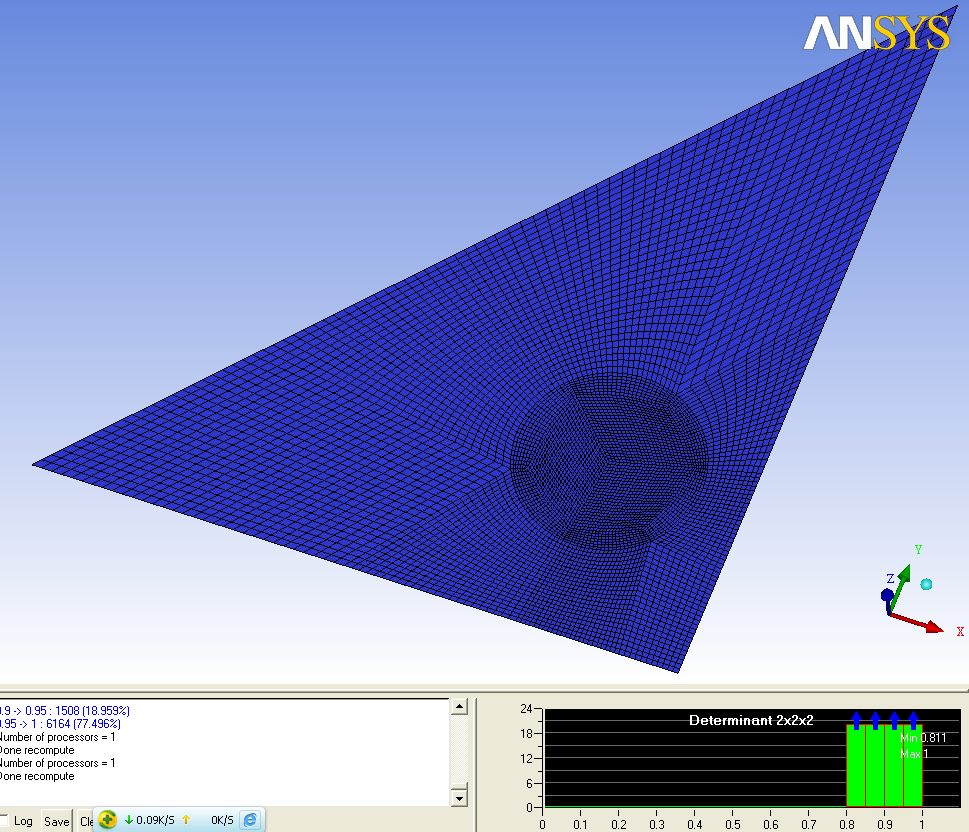
Task: Click the green plus network monitor icon
Action: [108, 819]
